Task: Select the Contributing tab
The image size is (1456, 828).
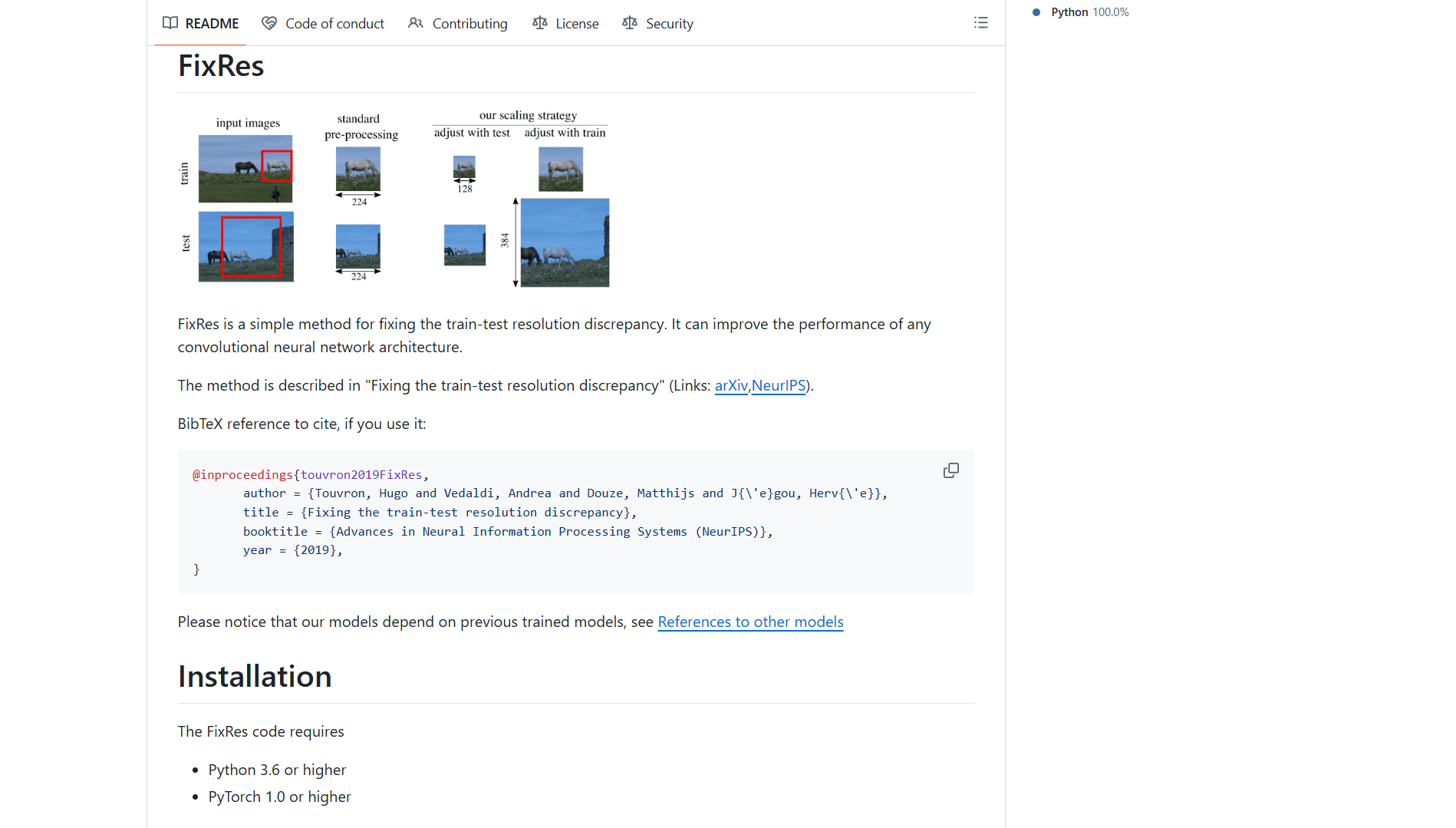Action: click(469, 24)
